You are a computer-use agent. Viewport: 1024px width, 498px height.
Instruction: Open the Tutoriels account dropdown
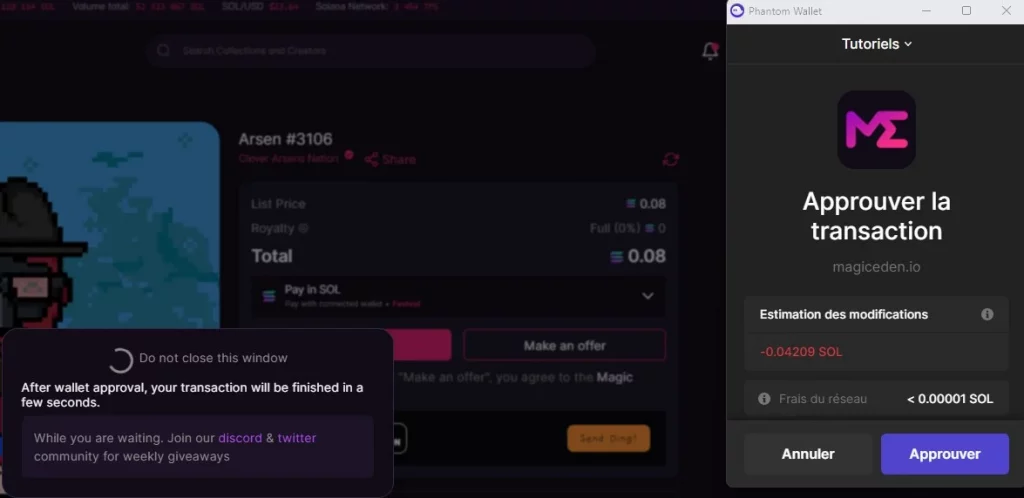coord(876,44)
